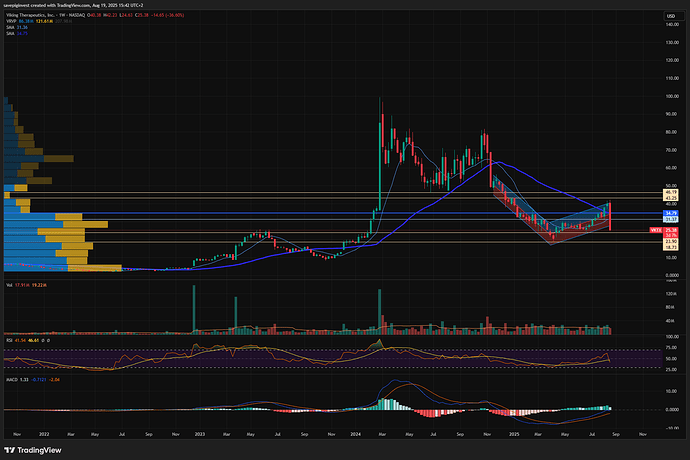Click the Vol indicator legend

tap(26, 285)
